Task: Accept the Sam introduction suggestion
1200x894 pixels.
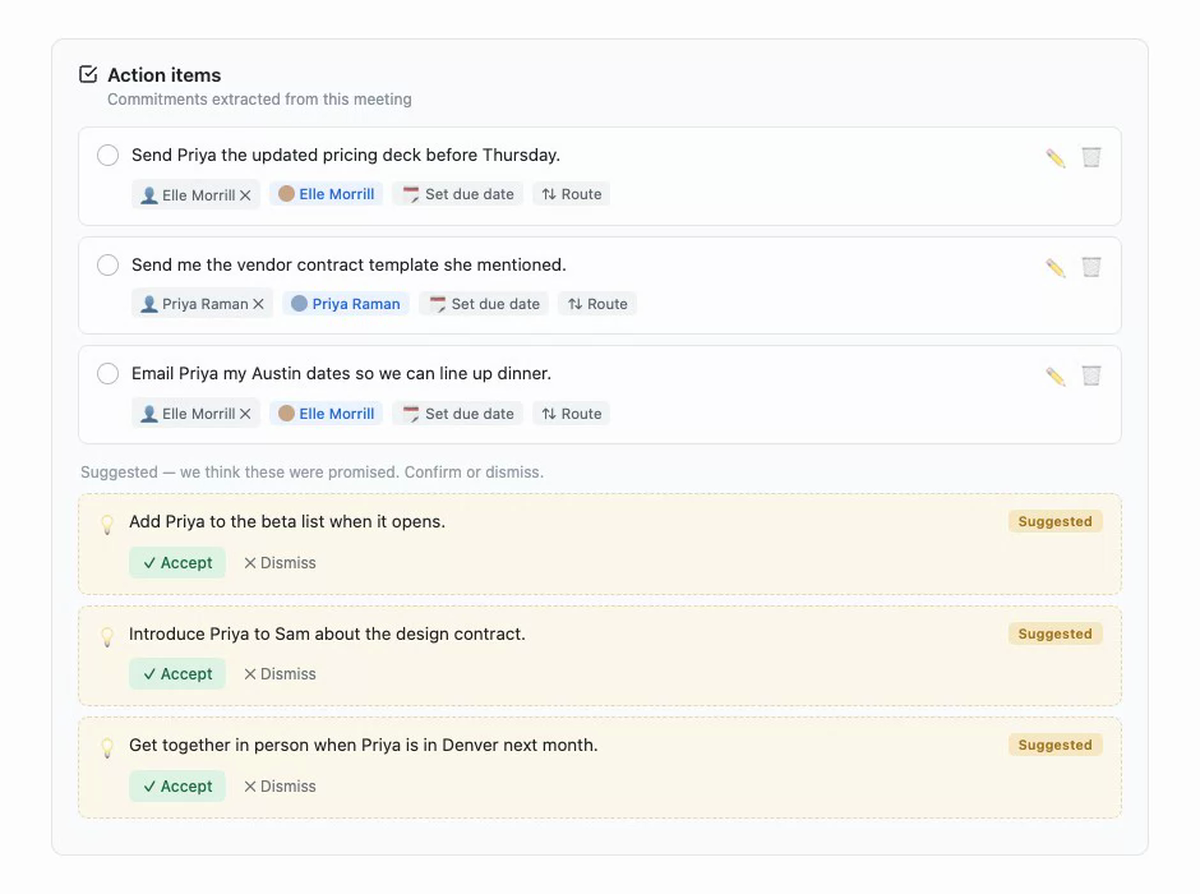Action: (x=177, y=674)
